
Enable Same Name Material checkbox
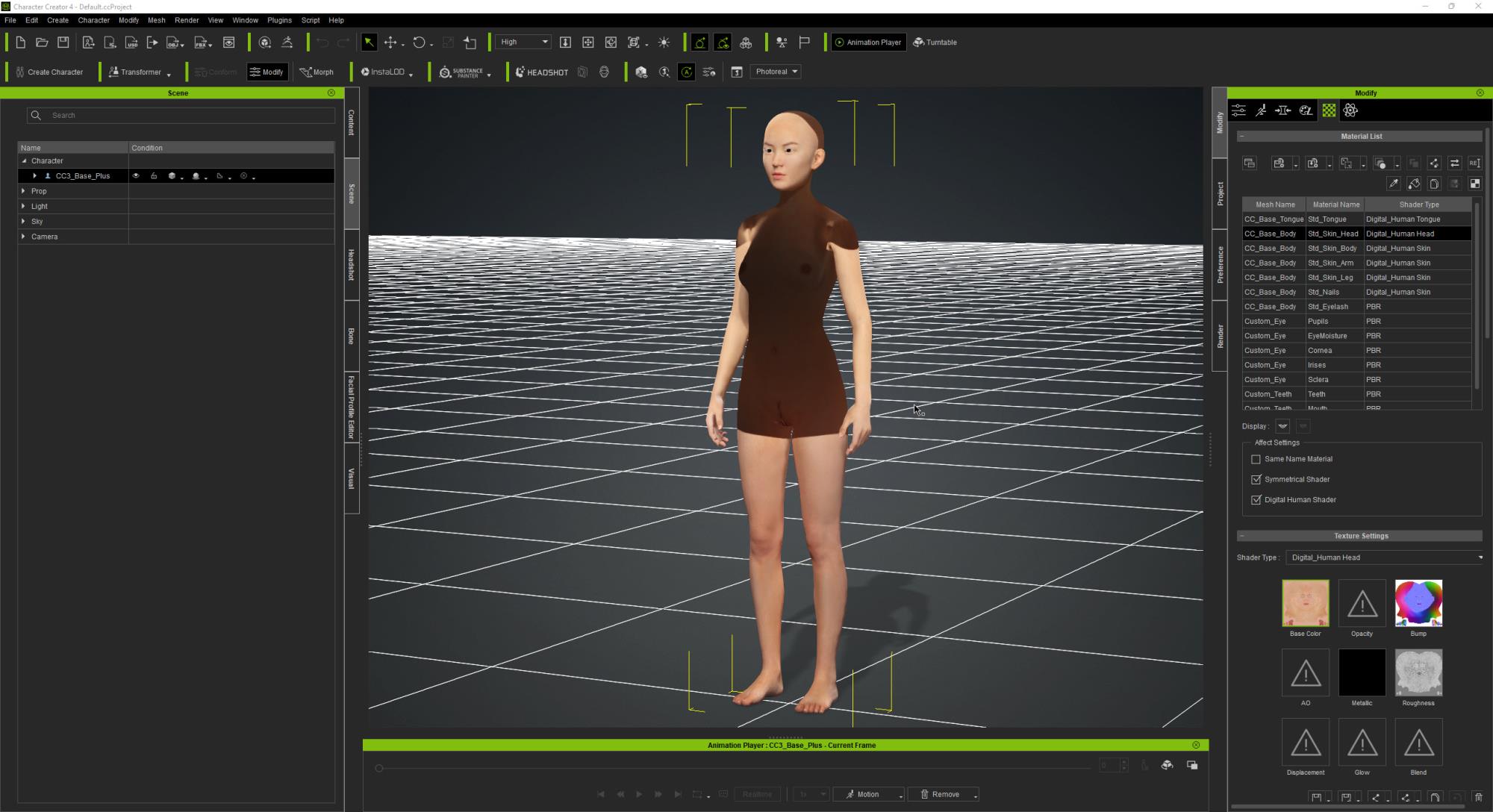(x=1256, y=460)
